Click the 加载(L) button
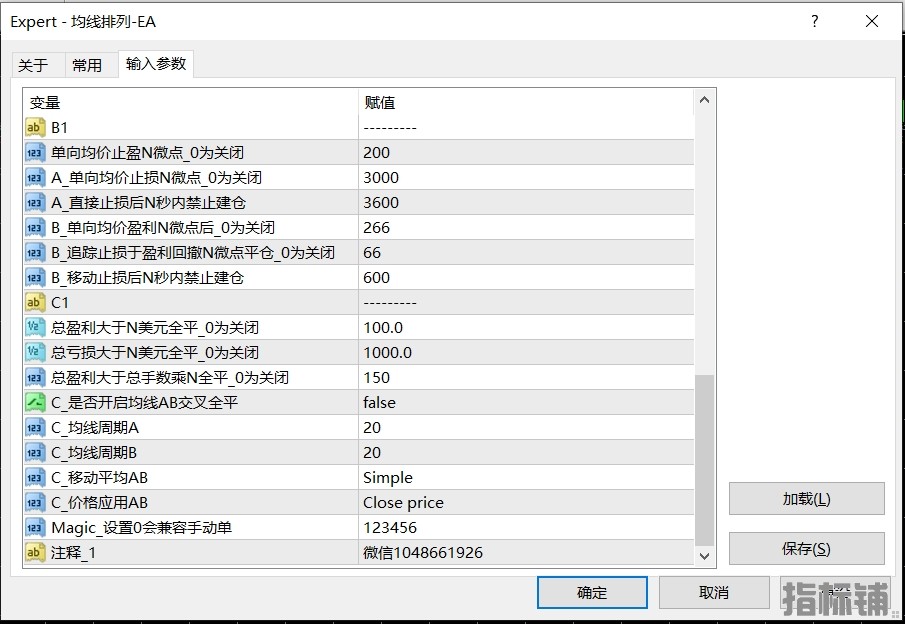This screenshot has width=905, height=624. pyautogui.click(x=806, y=499)
